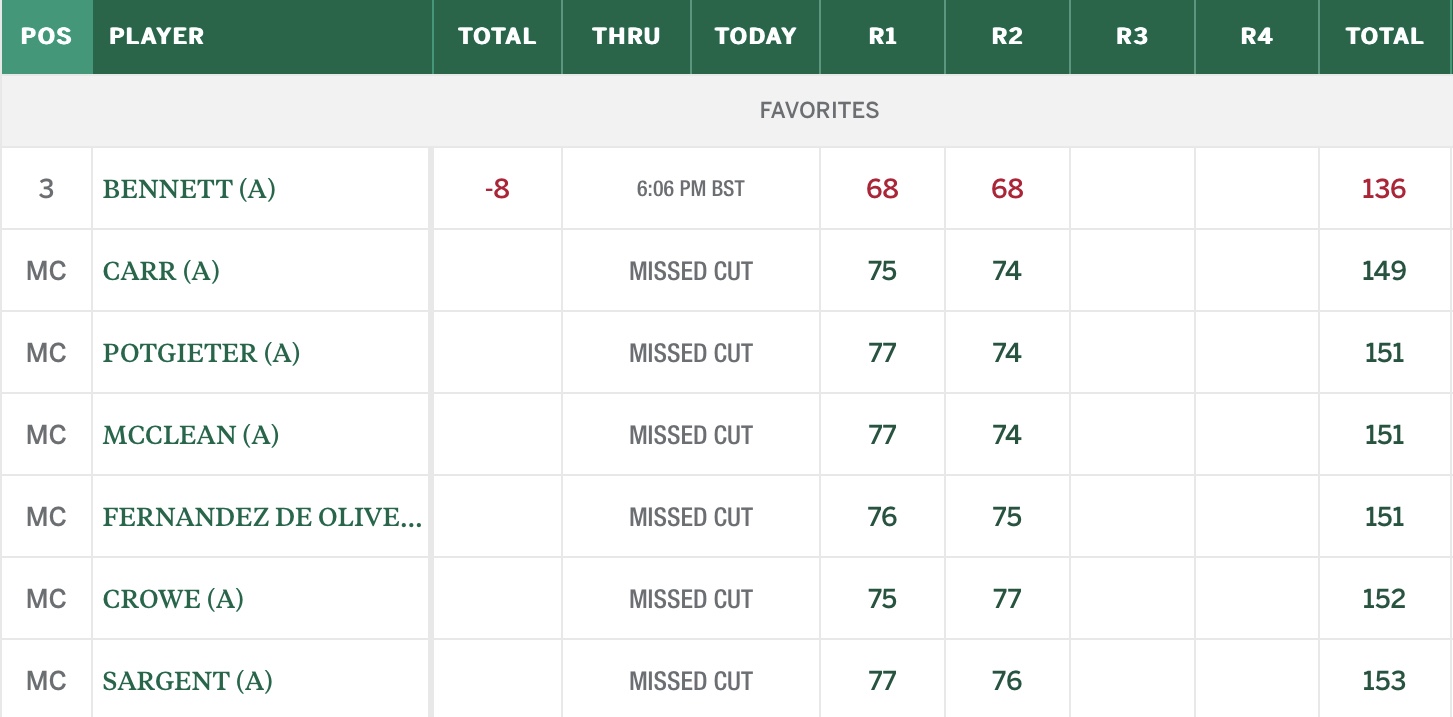Click the R3 column header
The image size is (1453, 717).
(1132, 36)
